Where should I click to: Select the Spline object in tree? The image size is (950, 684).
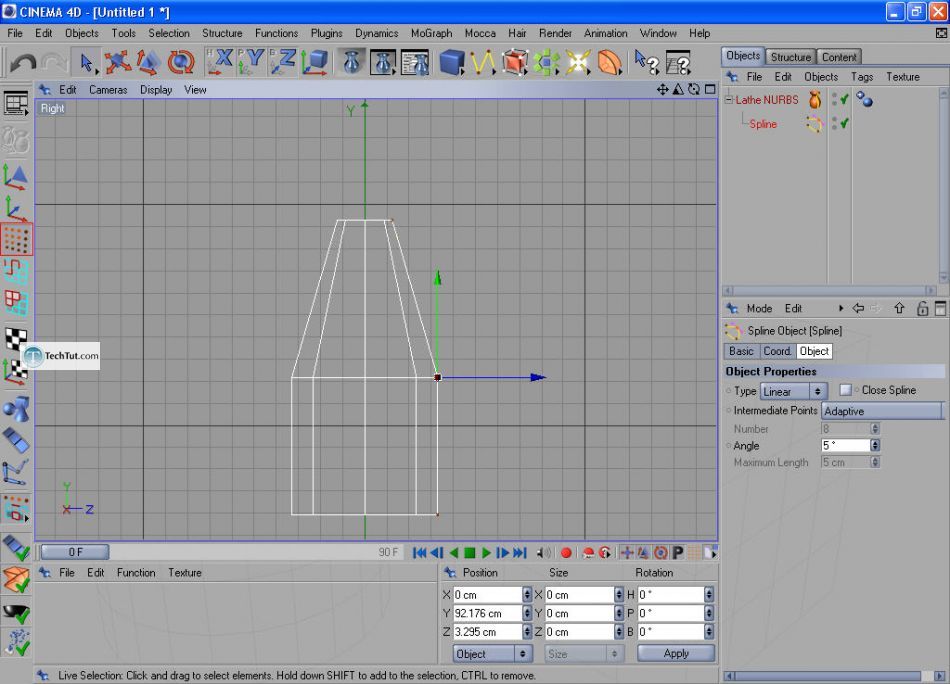pos(763,124)
